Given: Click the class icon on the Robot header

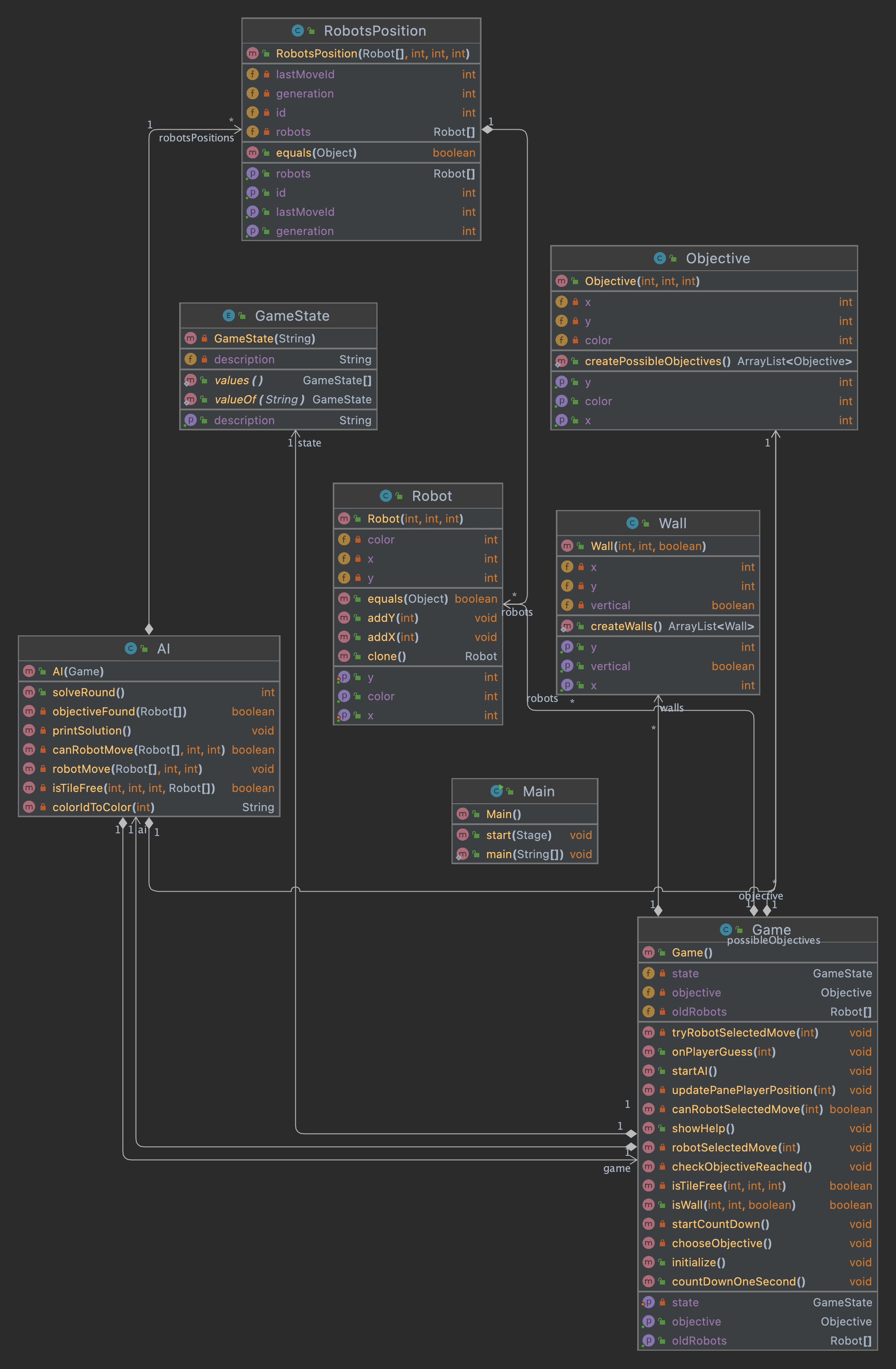Looking at the screenshot, I should tap(385, 496).
